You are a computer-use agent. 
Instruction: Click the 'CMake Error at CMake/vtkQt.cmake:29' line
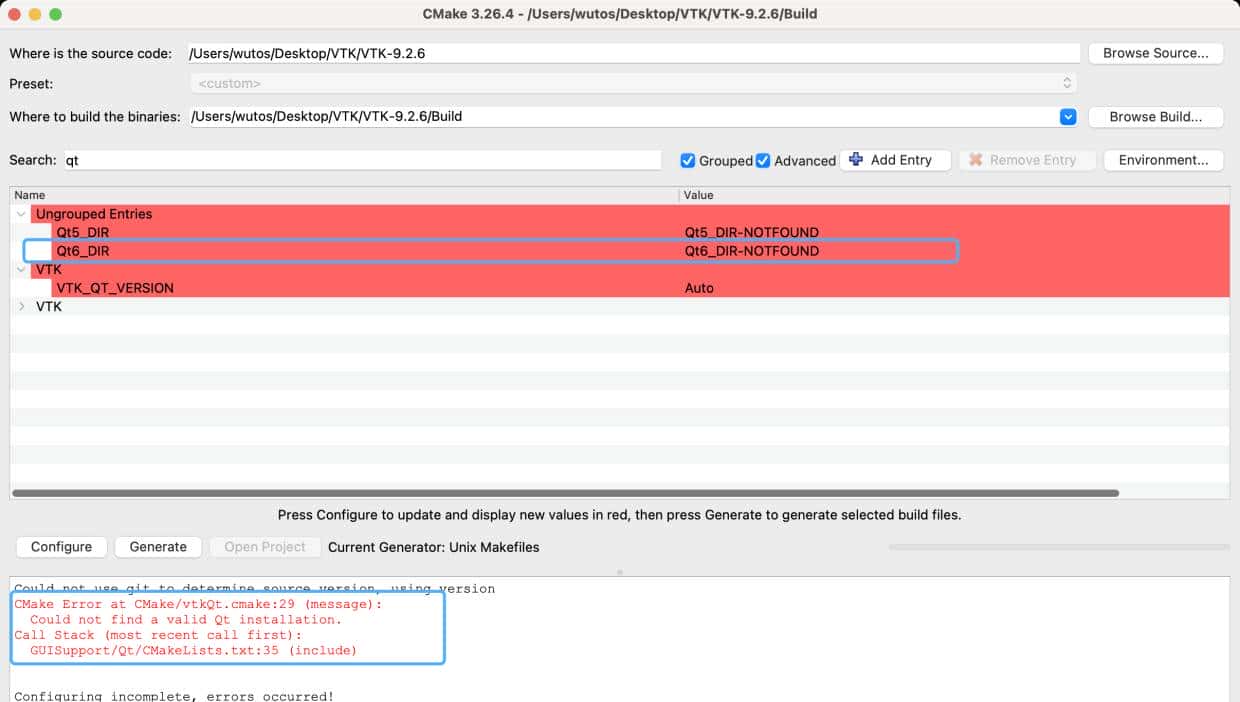pyautogui.click(x=198, y=604)
